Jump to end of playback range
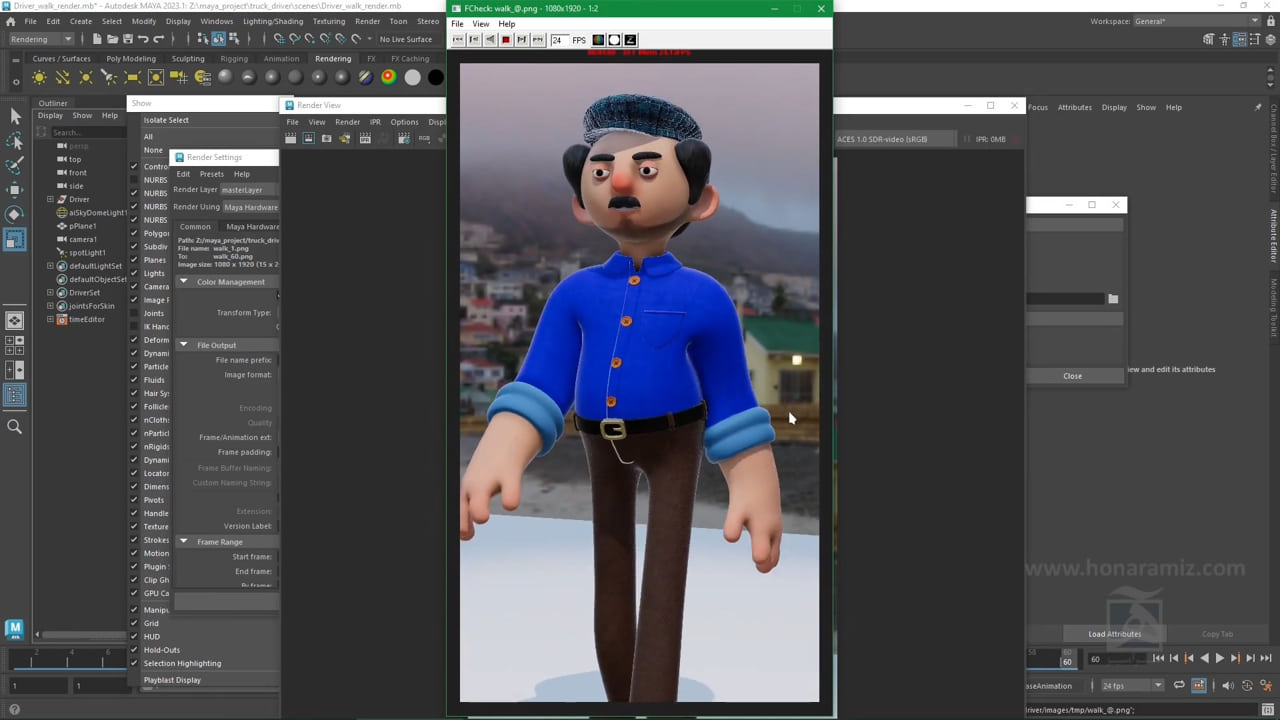Image resolution: width=1280 pixels, height=720 pixels. tap(1265, 658)
